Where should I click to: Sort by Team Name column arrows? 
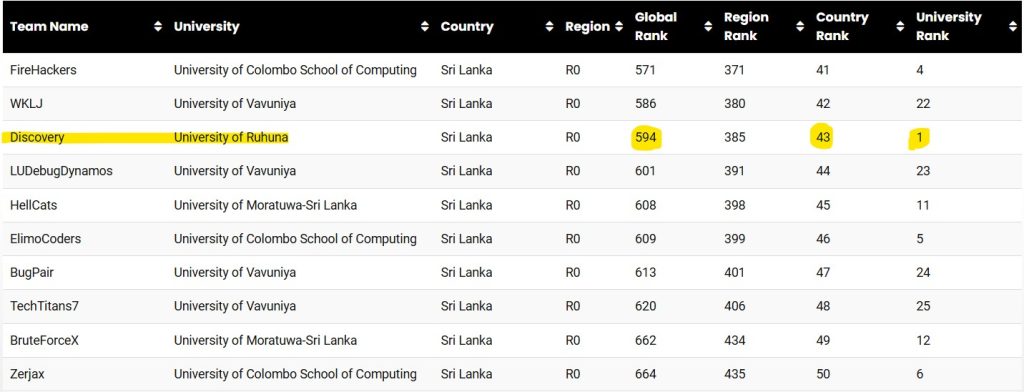157,27
